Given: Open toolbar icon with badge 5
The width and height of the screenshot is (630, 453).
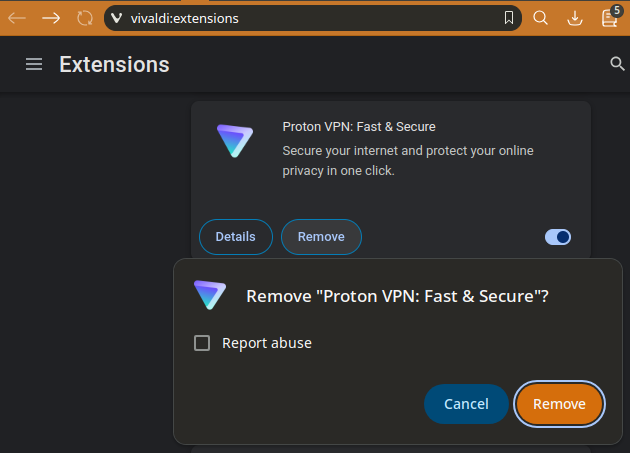Looking at the screenshot, I should click(609, 18).
